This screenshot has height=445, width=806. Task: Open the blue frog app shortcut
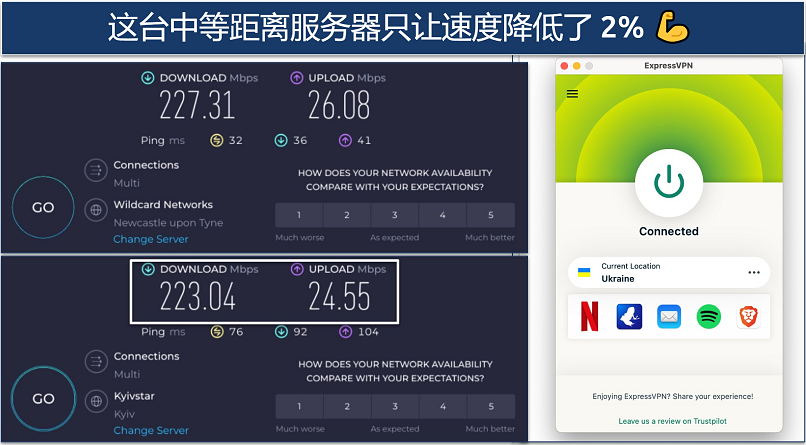pos(629,317)
